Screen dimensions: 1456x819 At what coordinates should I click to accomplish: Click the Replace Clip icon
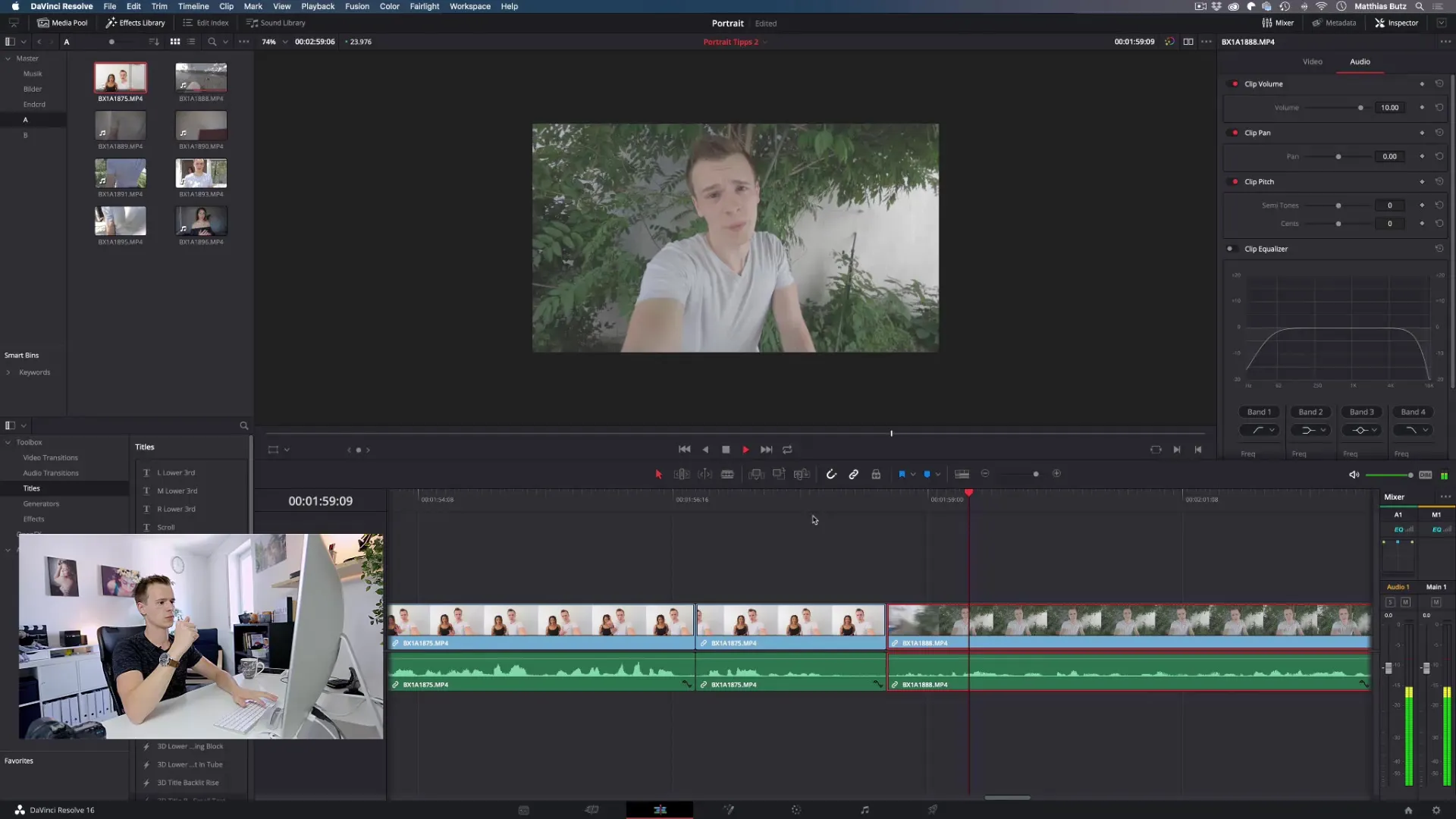[802, 474]
